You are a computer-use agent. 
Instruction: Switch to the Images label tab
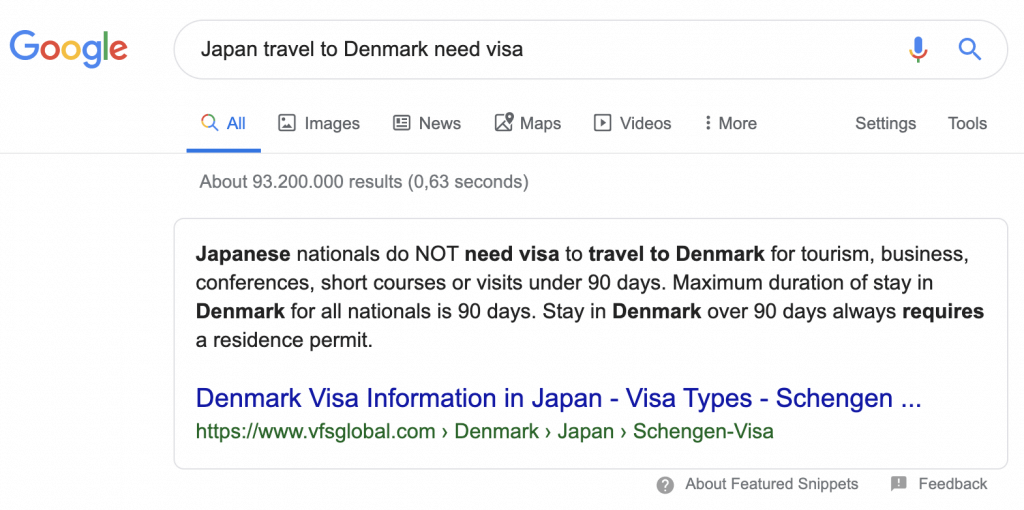(x=332, y=123)
